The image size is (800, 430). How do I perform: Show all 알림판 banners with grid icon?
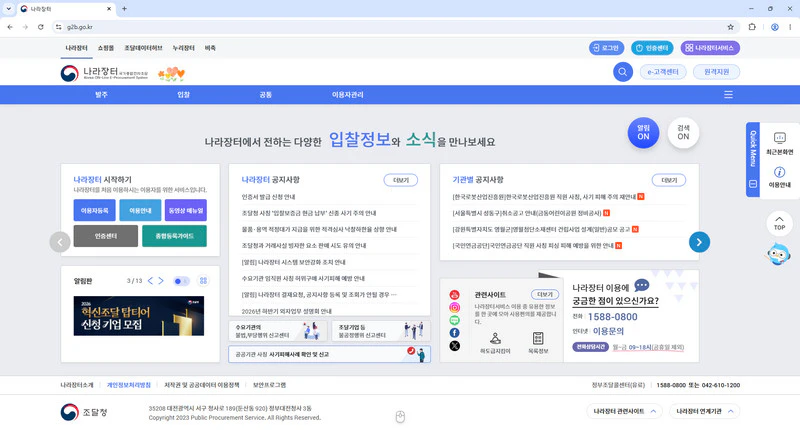click(203, 281)
